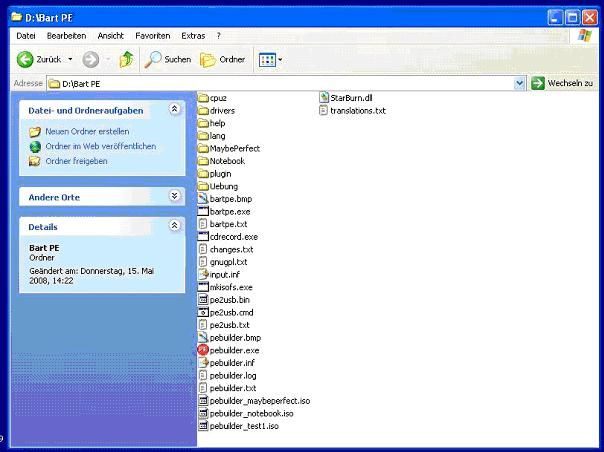Screen dimensions: 604x452
Task: Maximize the D:\Bart PE window
Action: tap(572, 17)
